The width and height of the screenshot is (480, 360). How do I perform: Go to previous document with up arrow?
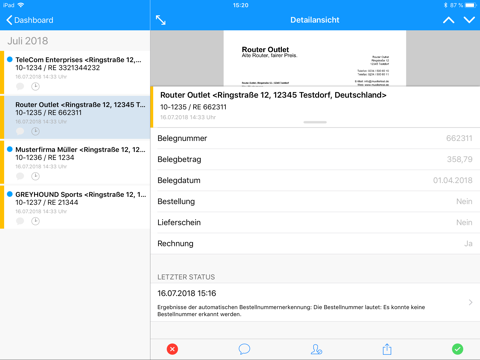tap(449, 20)
